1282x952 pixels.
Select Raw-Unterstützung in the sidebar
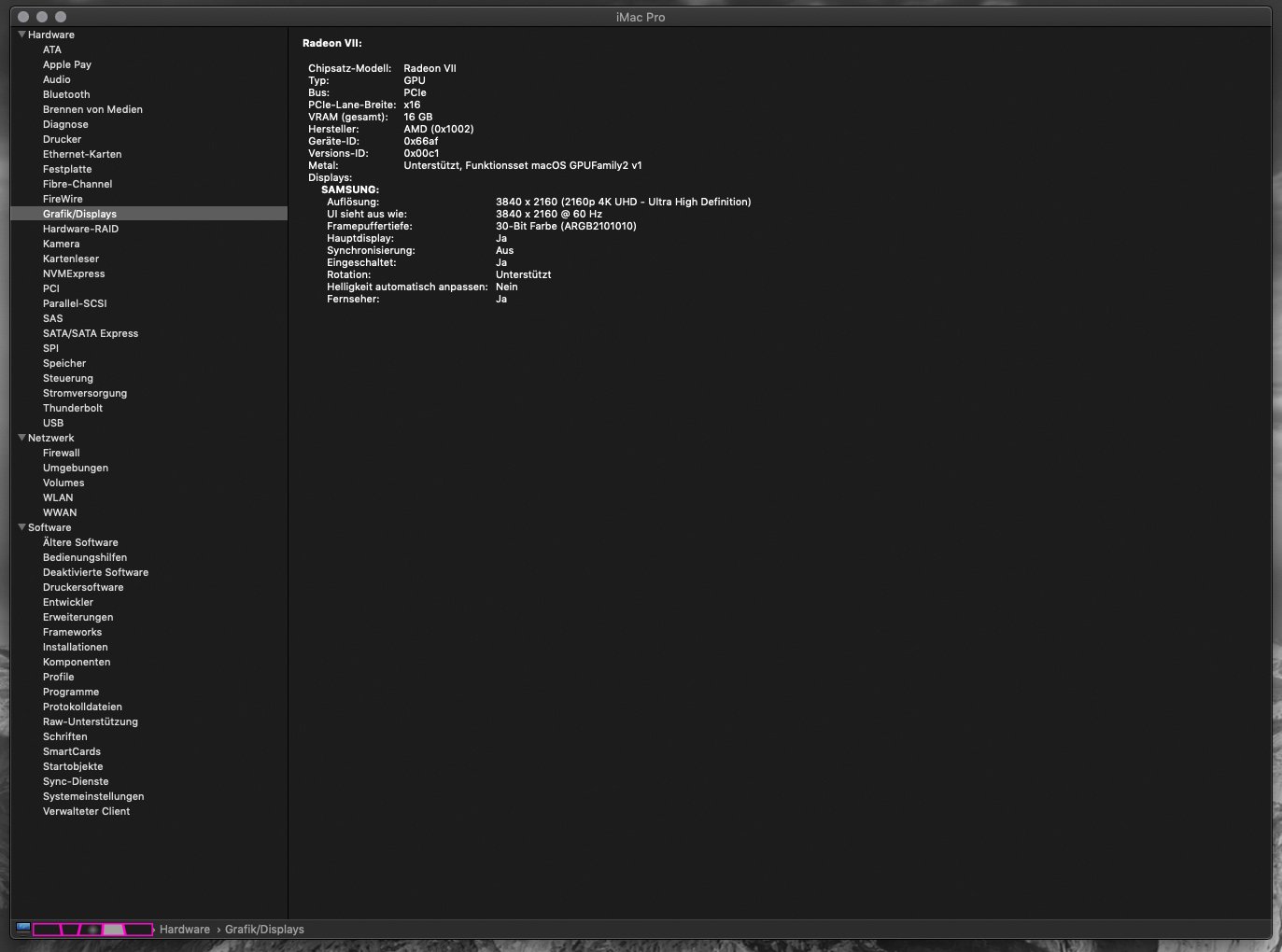coord(91,721)
